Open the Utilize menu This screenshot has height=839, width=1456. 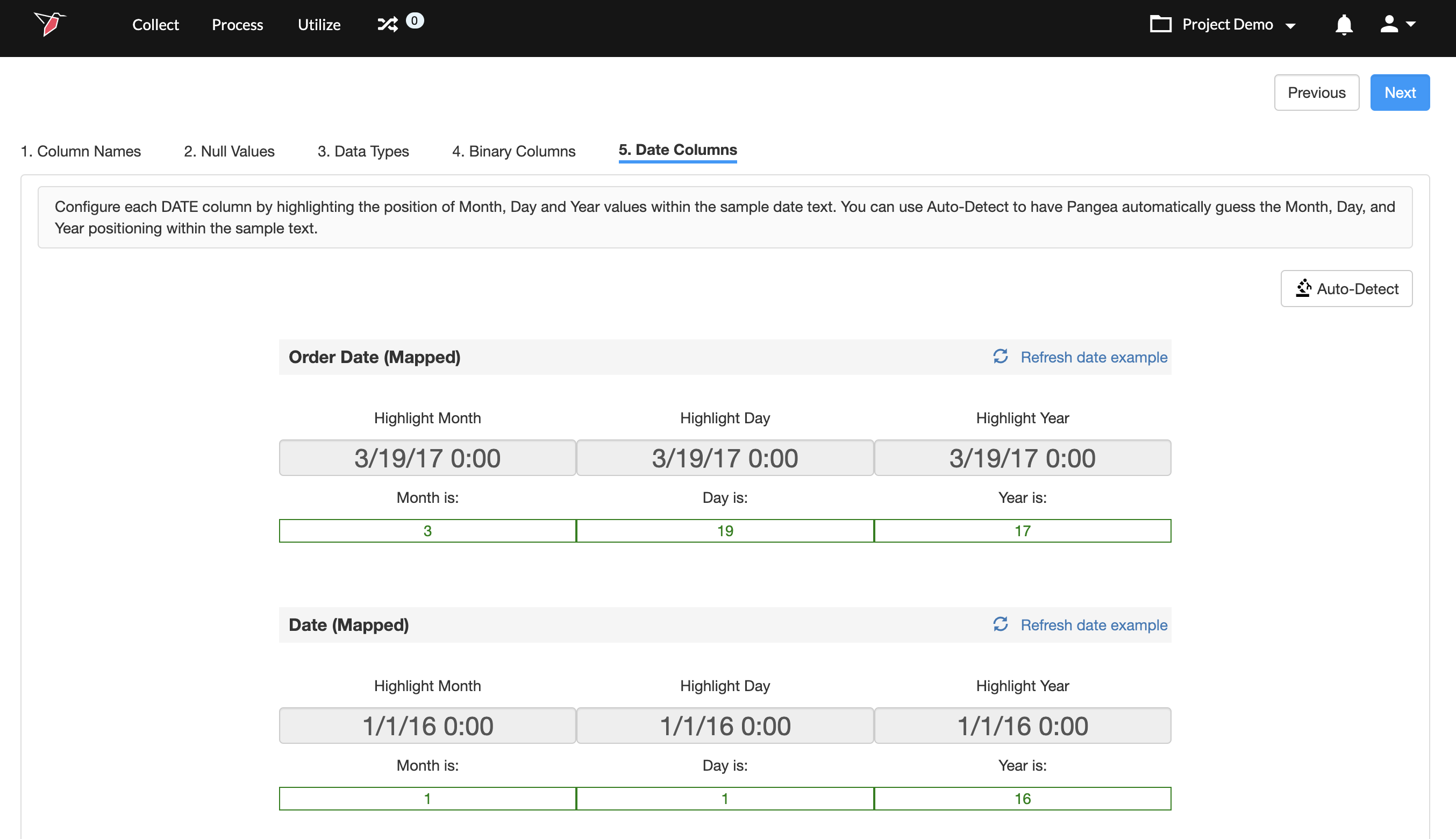[319, 25]
